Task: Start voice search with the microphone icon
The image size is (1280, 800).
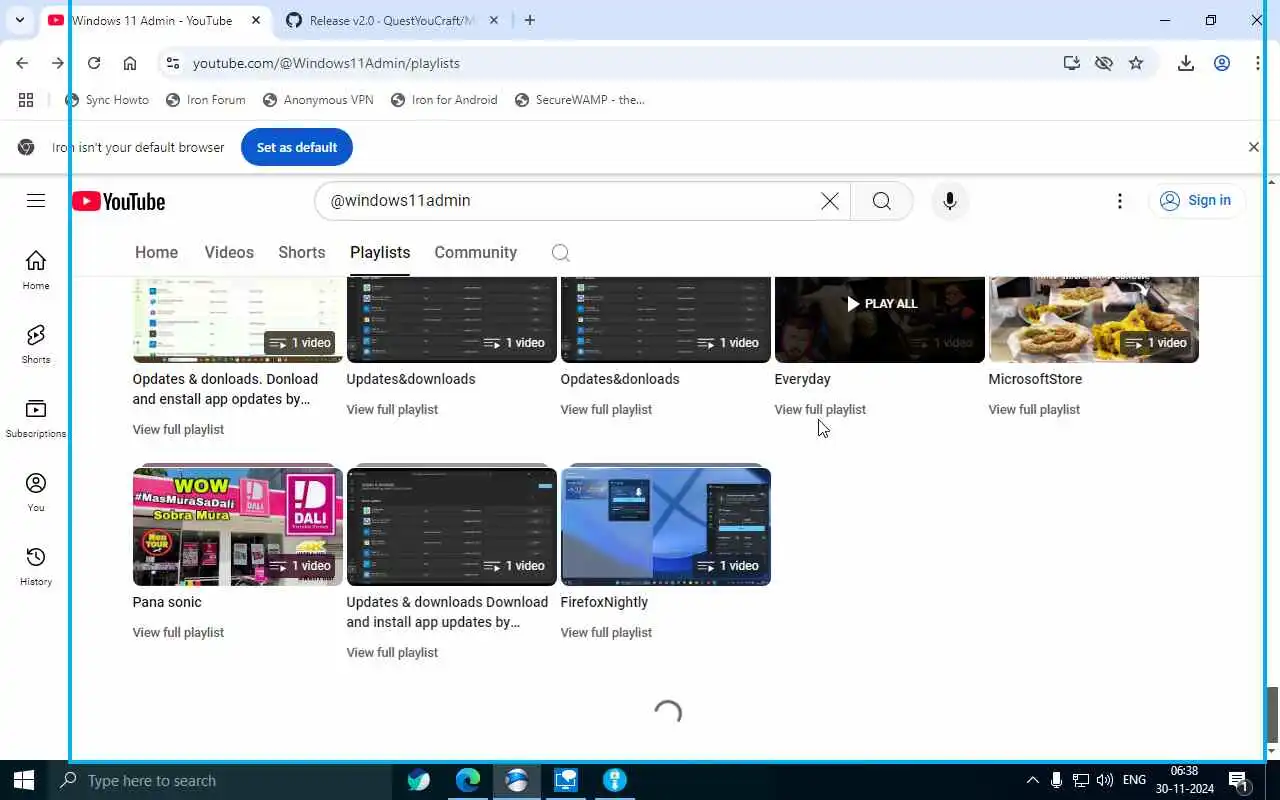Action: click(950, 201)
